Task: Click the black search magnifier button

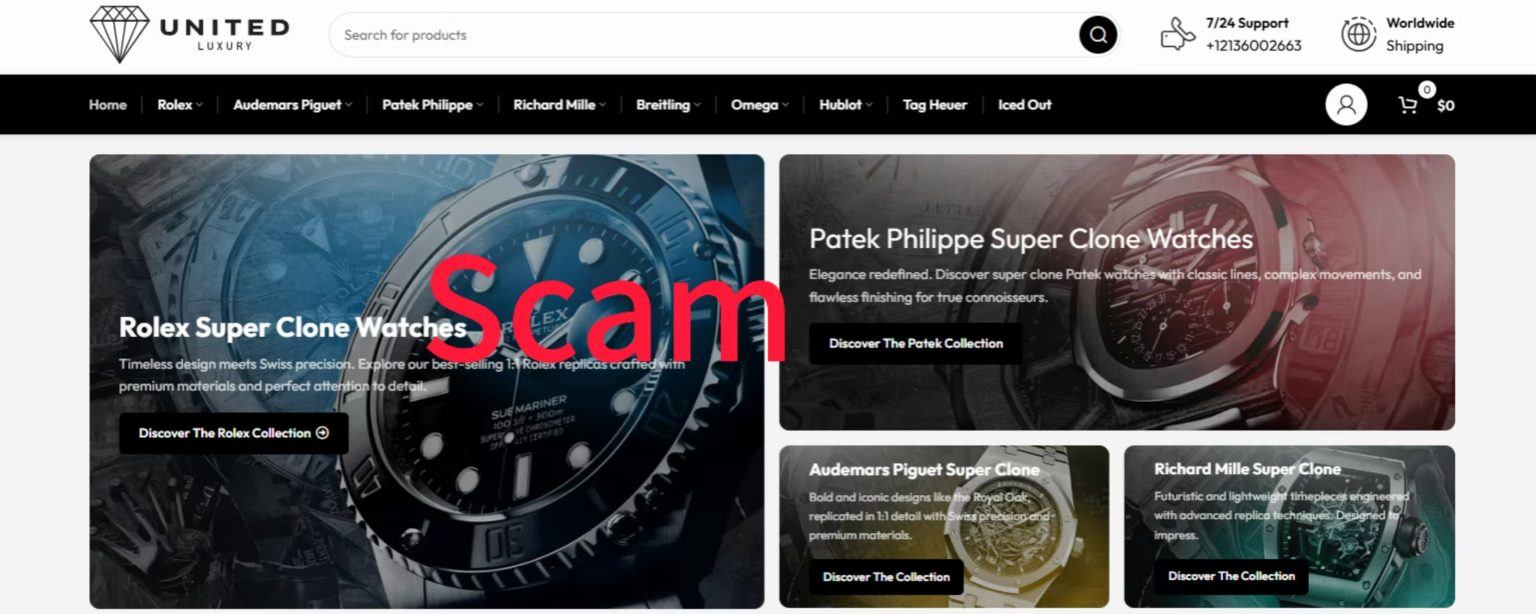Action: (1097, 35)
